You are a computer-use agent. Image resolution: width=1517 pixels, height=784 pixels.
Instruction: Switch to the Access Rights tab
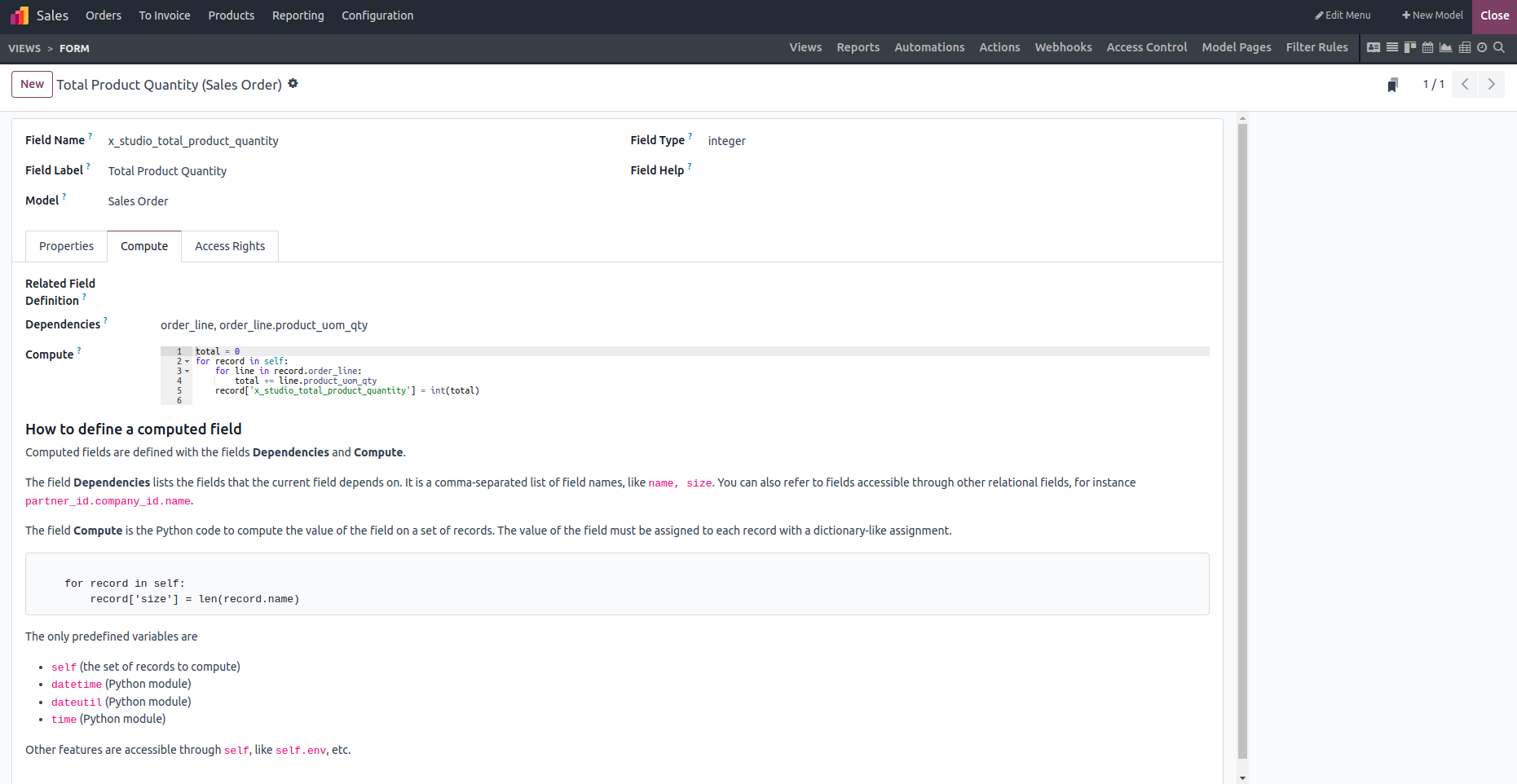click(x=230, y=246)
